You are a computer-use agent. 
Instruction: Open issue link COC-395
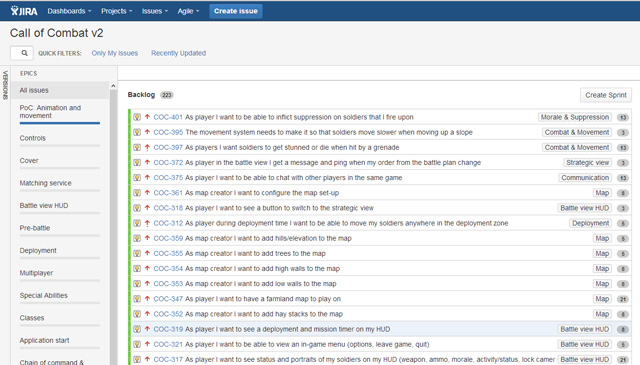(168, 132)
